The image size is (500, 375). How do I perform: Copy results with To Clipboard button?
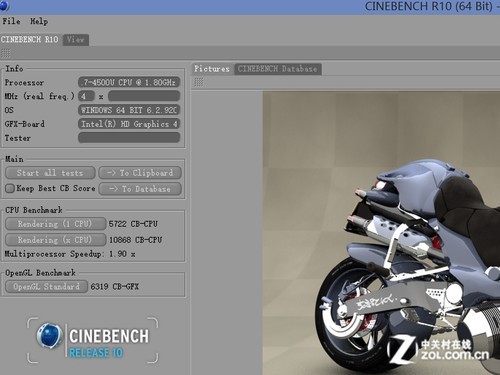140,173
